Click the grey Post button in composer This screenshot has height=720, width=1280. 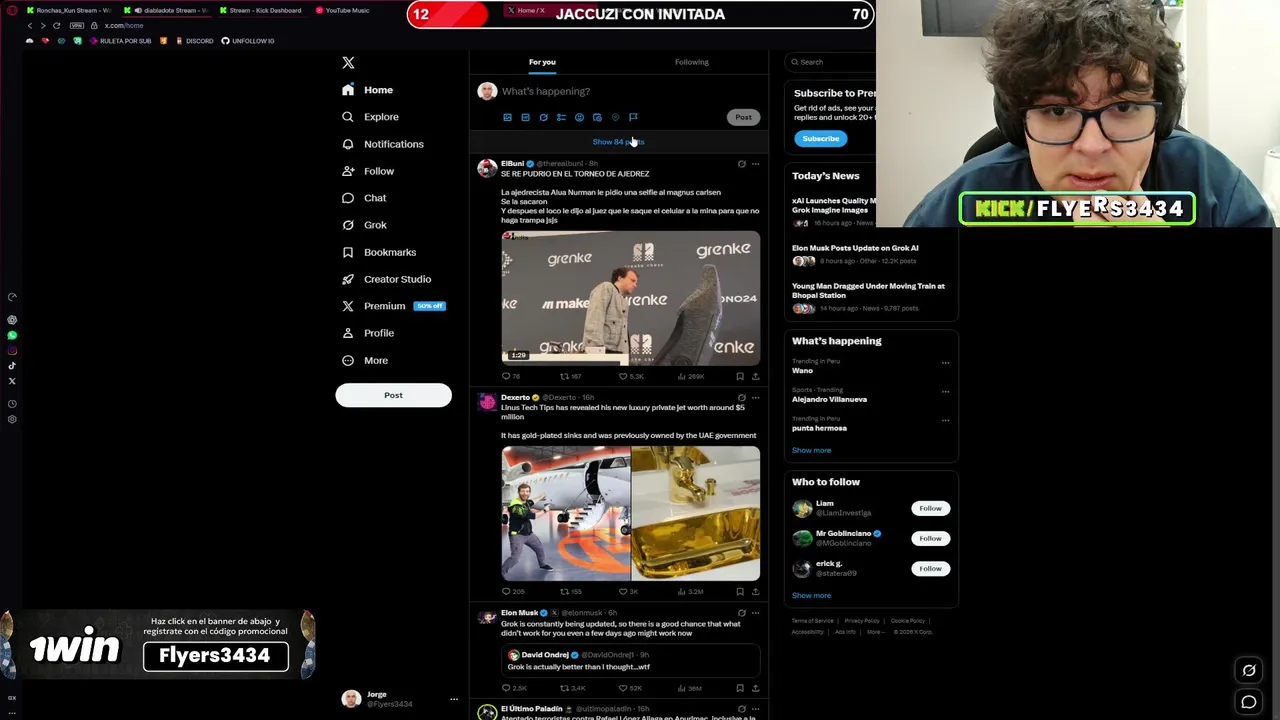click(743, 117)
